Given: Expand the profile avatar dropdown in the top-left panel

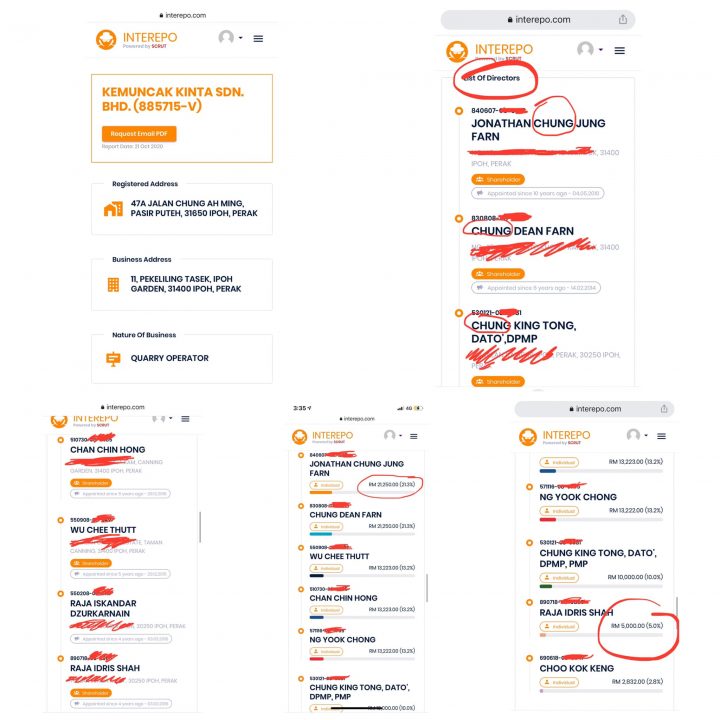Looking at the screenshot, I should 230,37.
